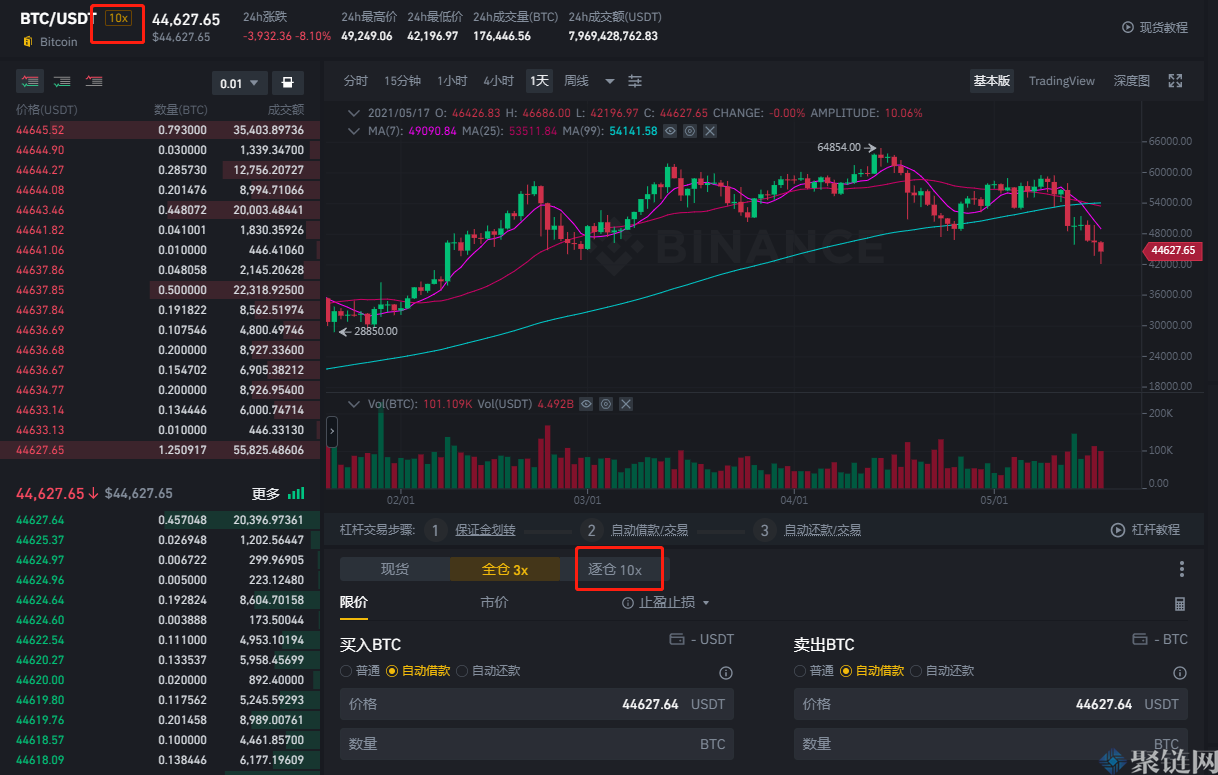Open the 0.01 price precision dropdown
Image resolution: width=1218 pixels, height=775 pixels.
240,83
